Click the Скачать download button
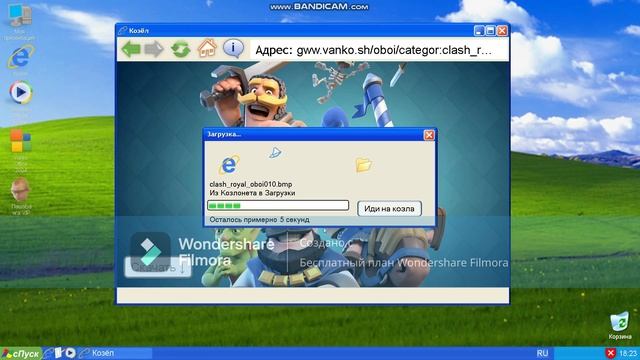 [x=158, y=267]
